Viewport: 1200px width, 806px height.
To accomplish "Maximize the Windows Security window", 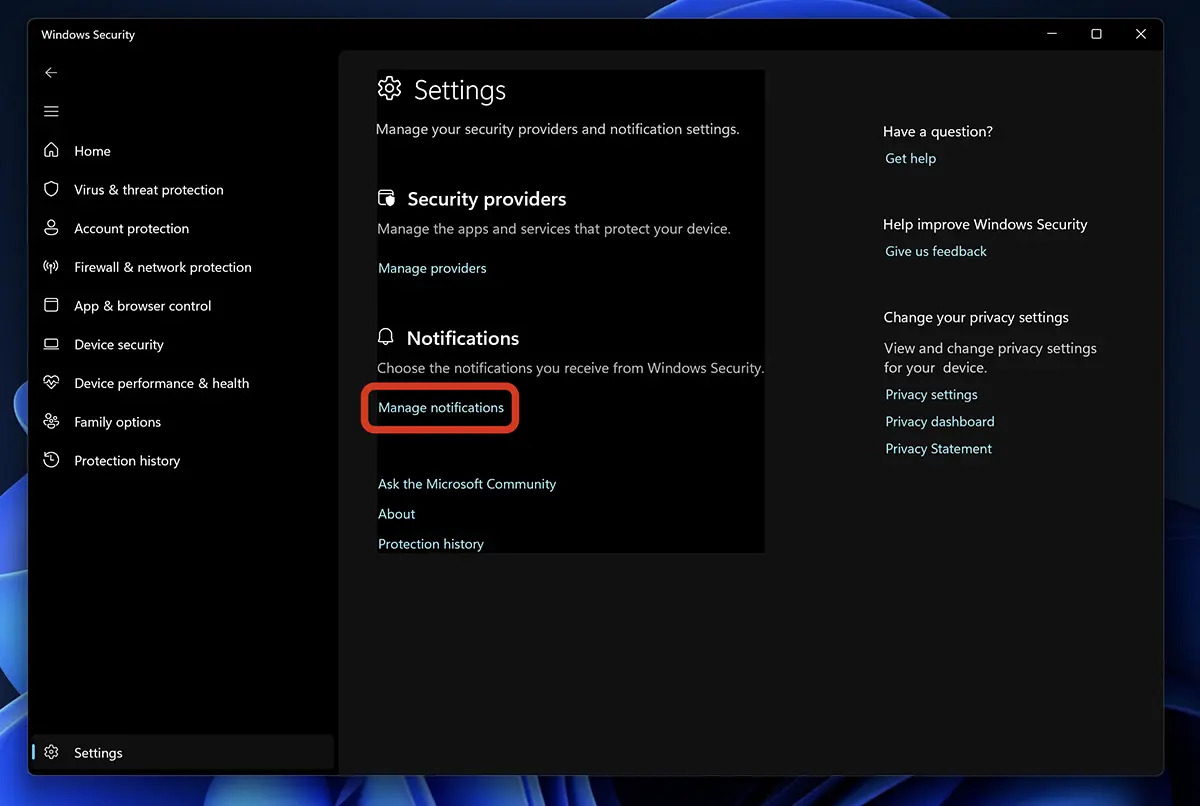I will (x=1096, y=34).
